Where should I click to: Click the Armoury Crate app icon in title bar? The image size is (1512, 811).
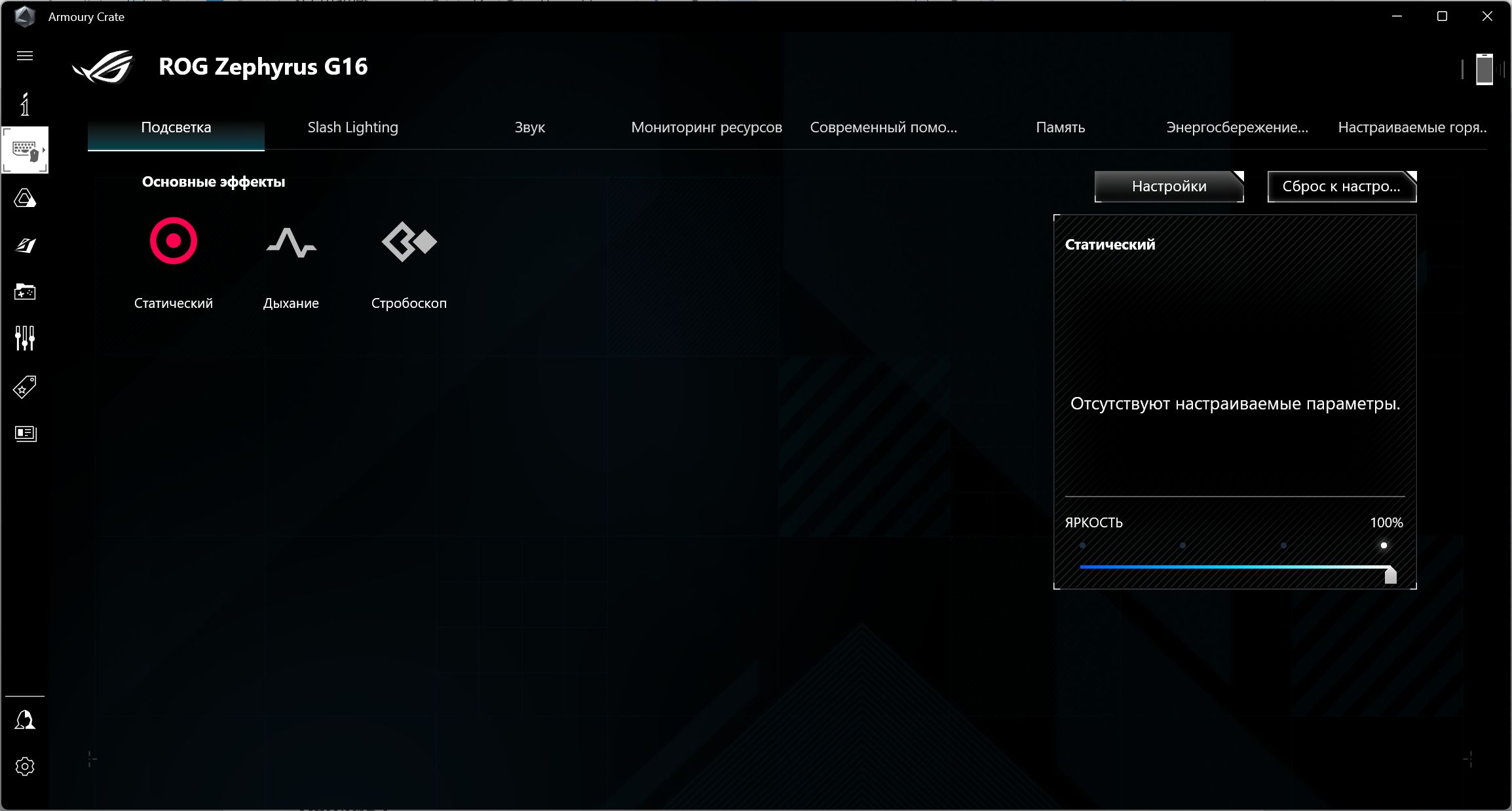(25, 16)
